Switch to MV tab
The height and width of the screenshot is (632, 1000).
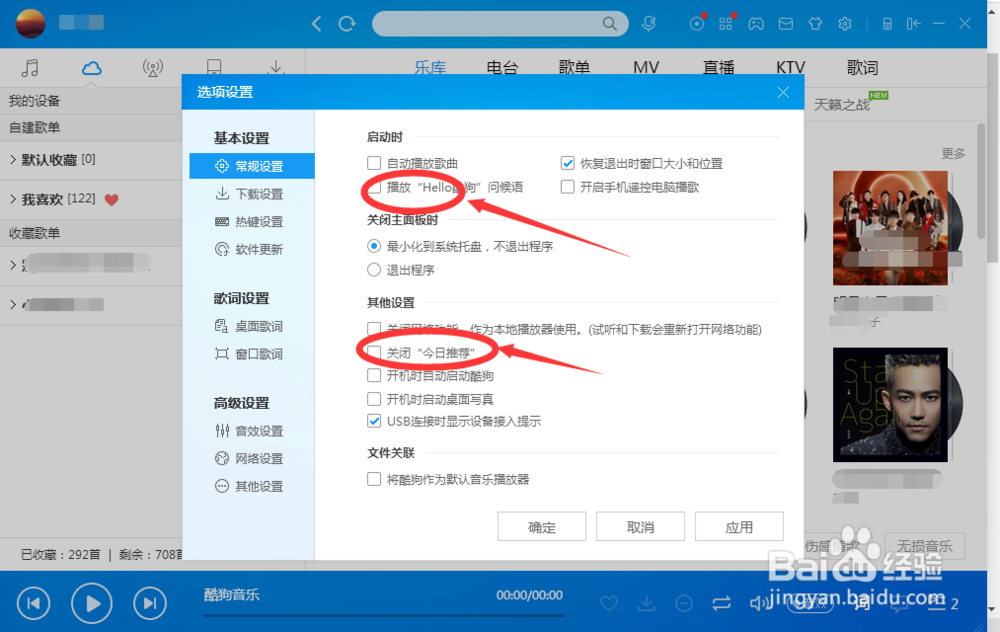point(646,68)
